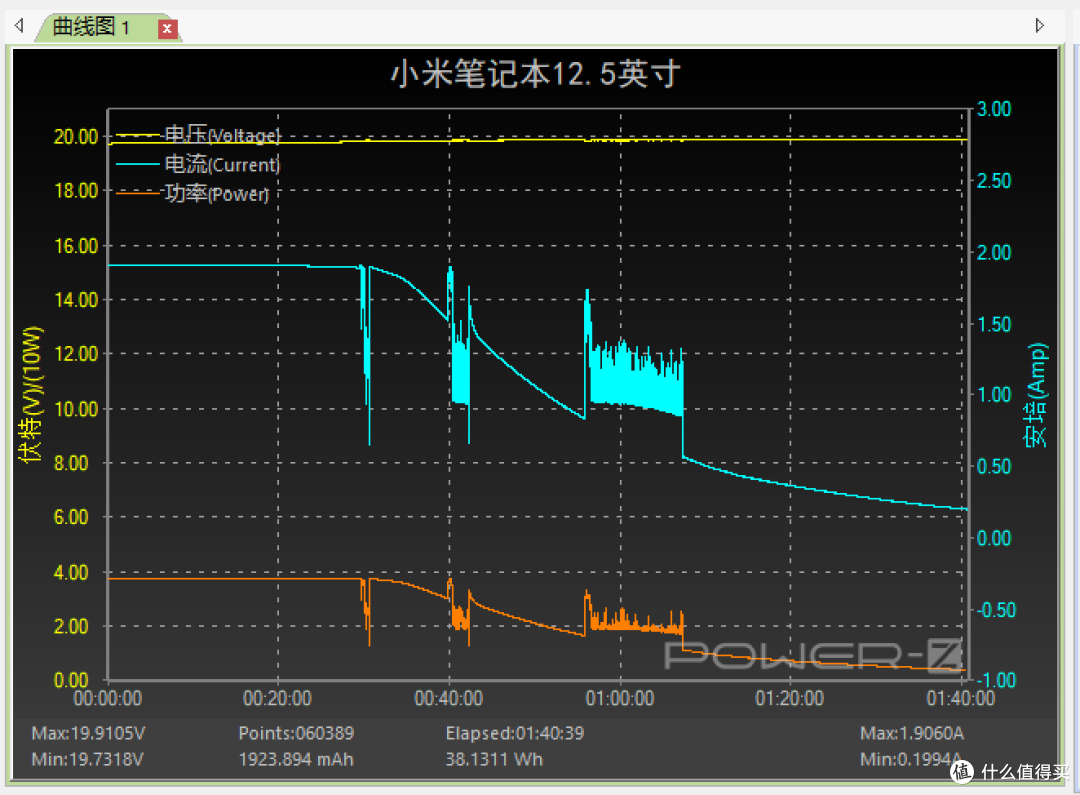Click the 电流(Current) legend entry
The image size is (1080, 795).
pyautogui.click(x=221, y=165)
